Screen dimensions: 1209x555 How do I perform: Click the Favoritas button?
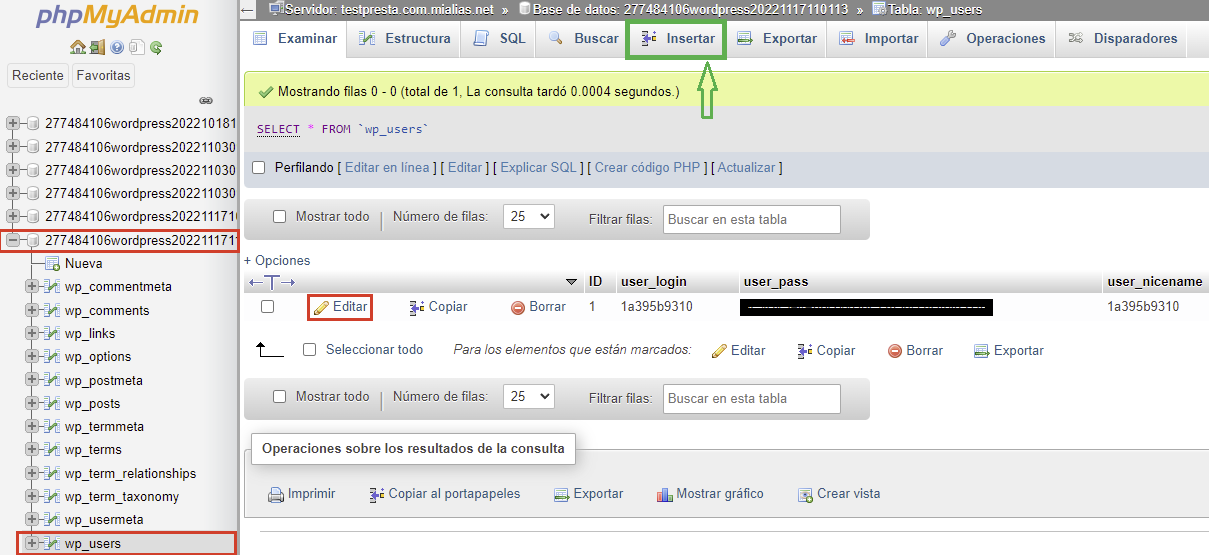pos(104,75)
